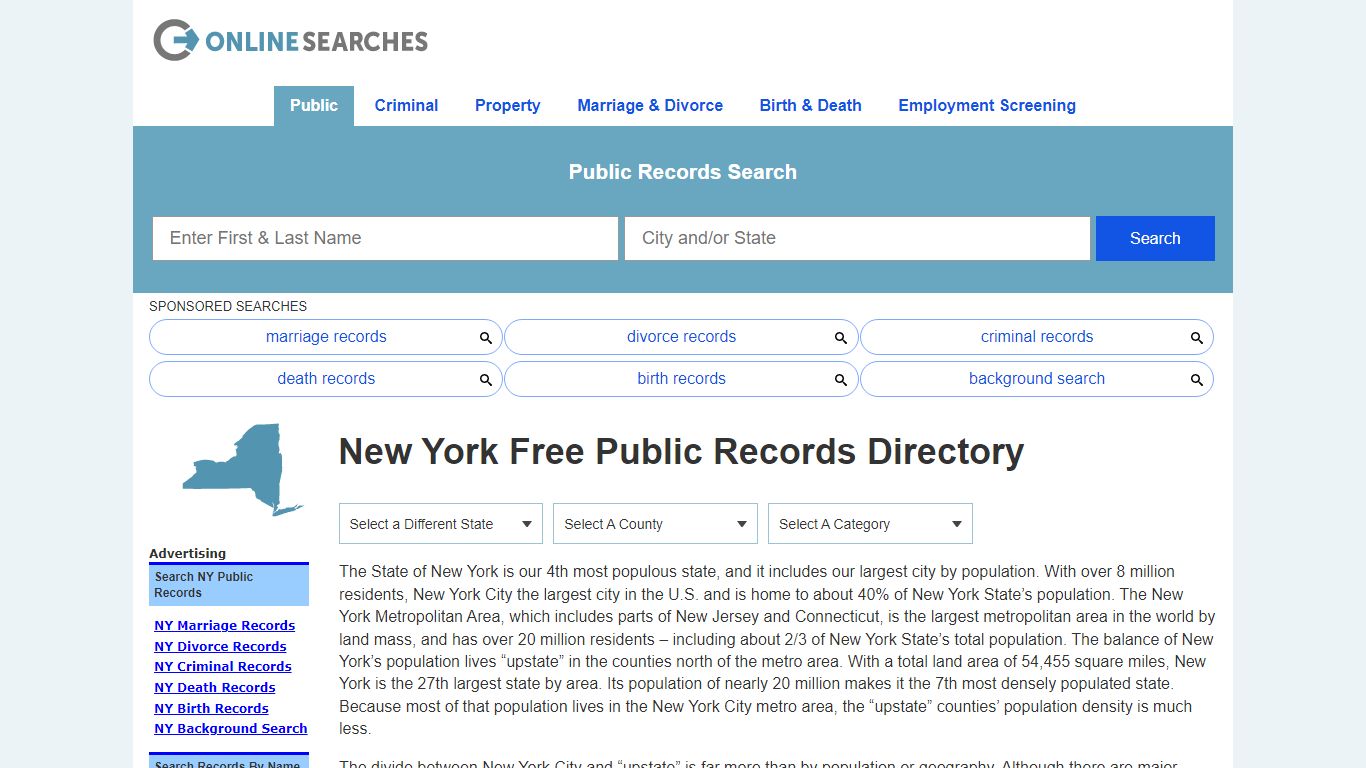Click magnifier icon in death records pill
Screen dimensions: 1366x768
click(x=486, y=380)
